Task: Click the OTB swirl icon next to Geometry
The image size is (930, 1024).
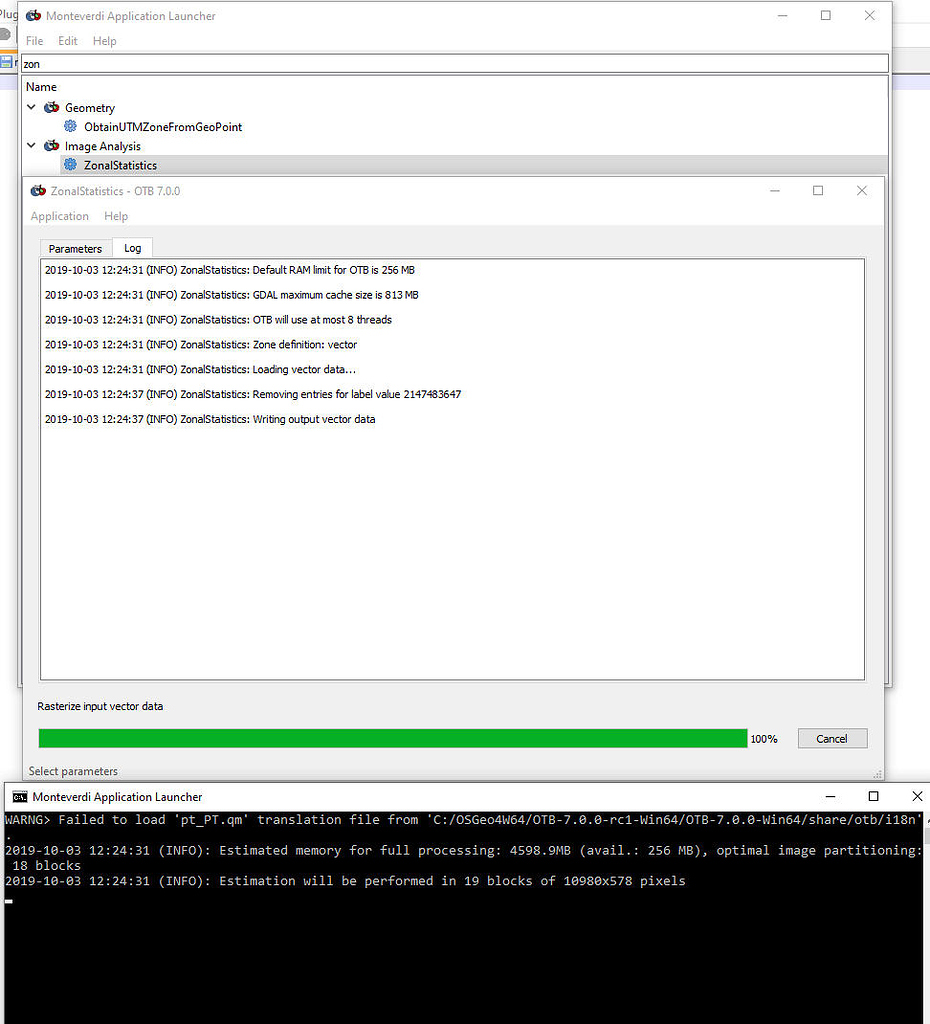Action: (50, 107)
